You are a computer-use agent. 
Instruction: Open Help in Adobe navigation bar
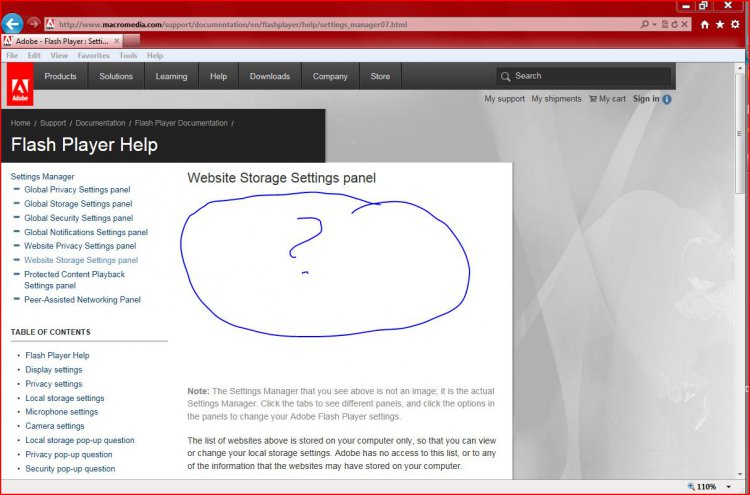pos(219,76)
